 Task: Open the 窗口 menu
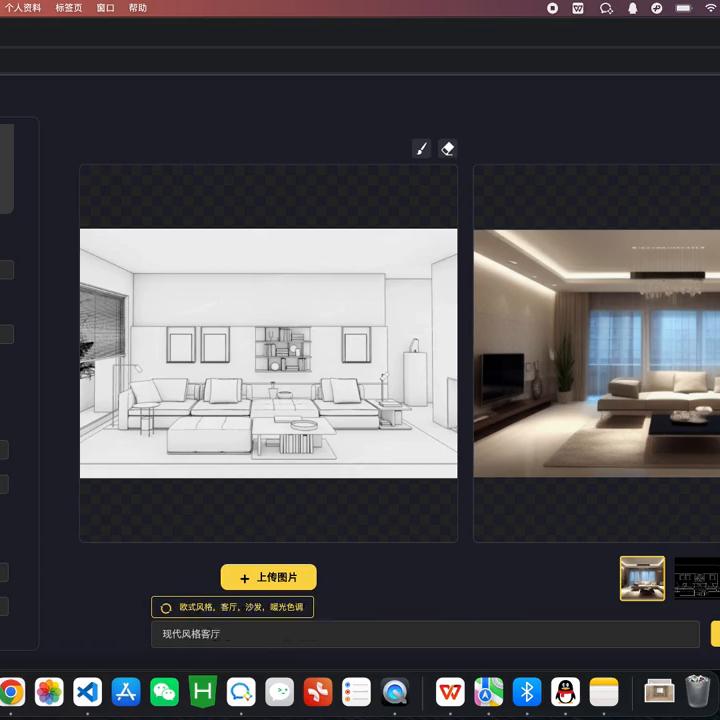105,8
